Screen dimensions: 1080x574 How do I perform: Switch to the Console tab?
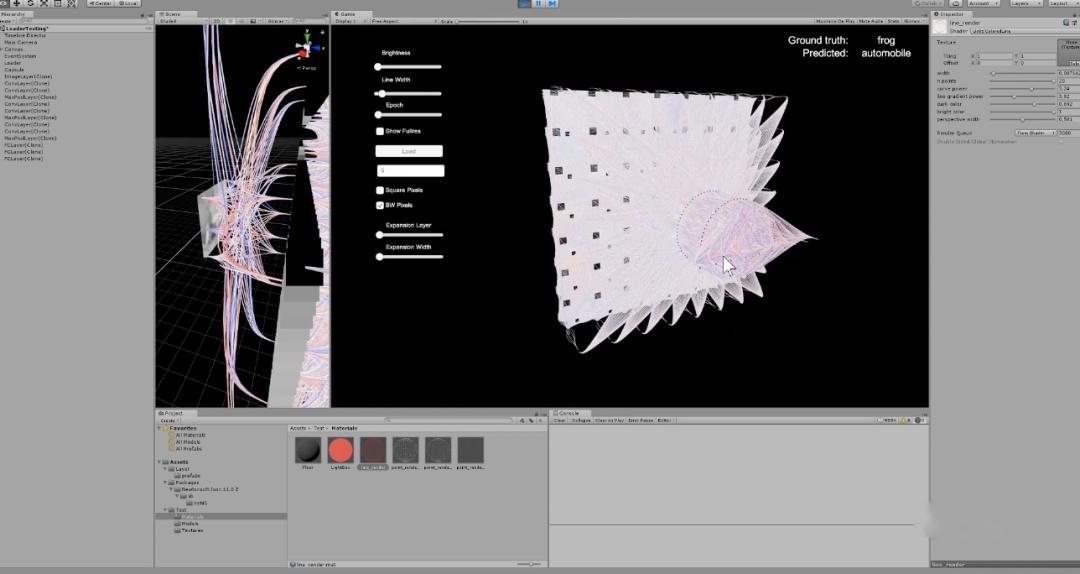[x=568, y=413]
